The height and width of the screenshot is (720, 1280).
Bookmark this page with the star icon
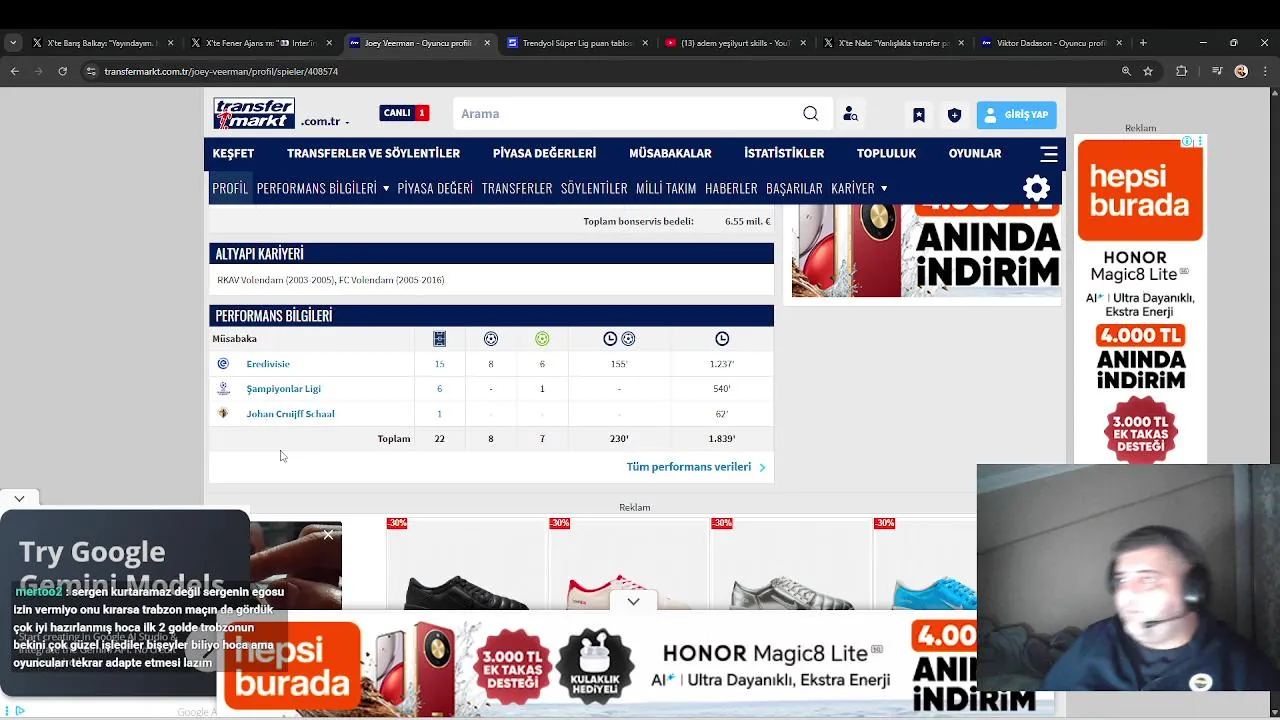click(1148, 71)
